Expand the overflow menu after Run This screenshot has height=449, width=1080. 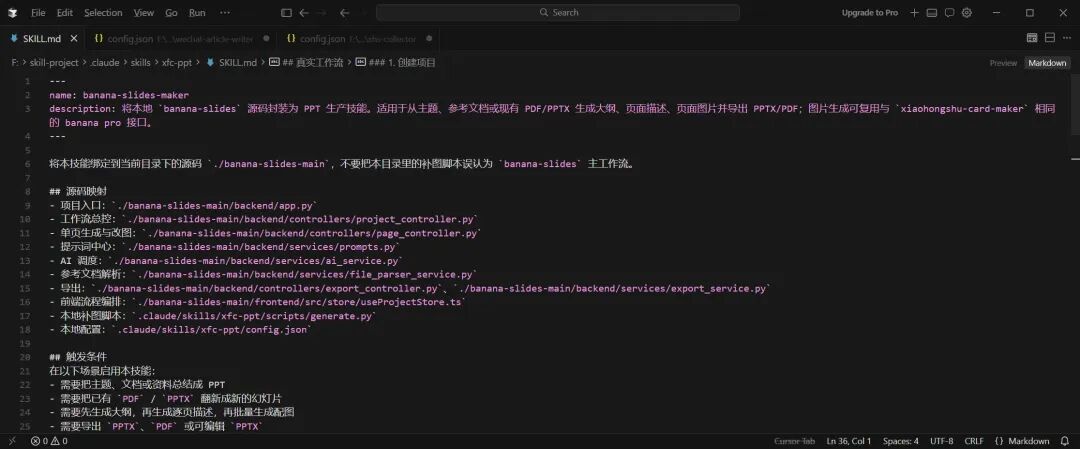pos(225,12)
